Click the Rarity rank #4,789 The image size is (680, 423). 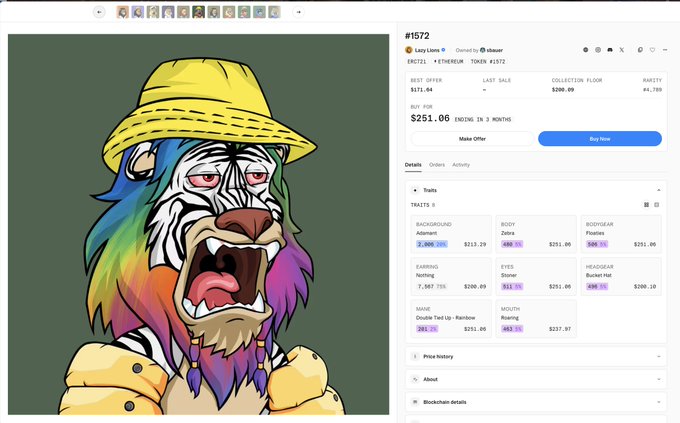(x=652, y=90)
